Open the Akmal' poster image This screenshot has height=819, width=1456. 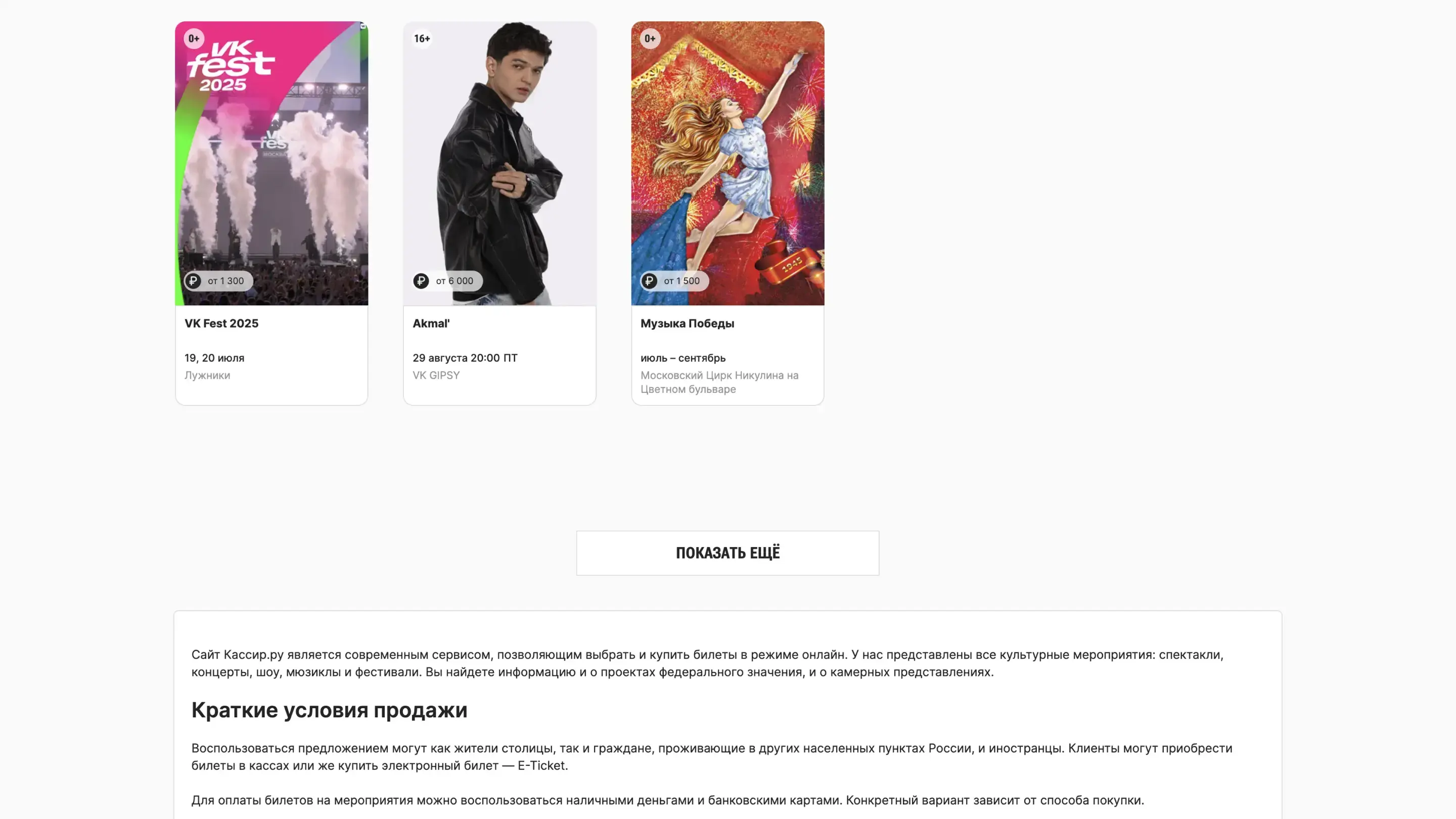pyautogui.click(x=499, y=163)
